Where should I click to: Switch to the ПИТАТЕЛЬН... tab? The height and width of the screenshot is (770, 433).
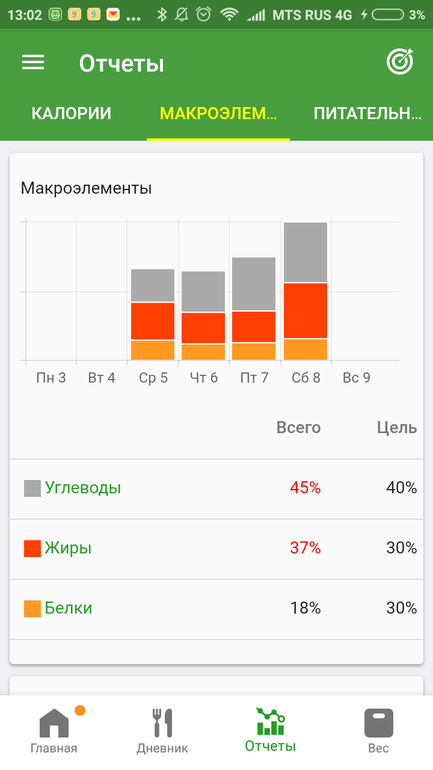coord(367,113)
